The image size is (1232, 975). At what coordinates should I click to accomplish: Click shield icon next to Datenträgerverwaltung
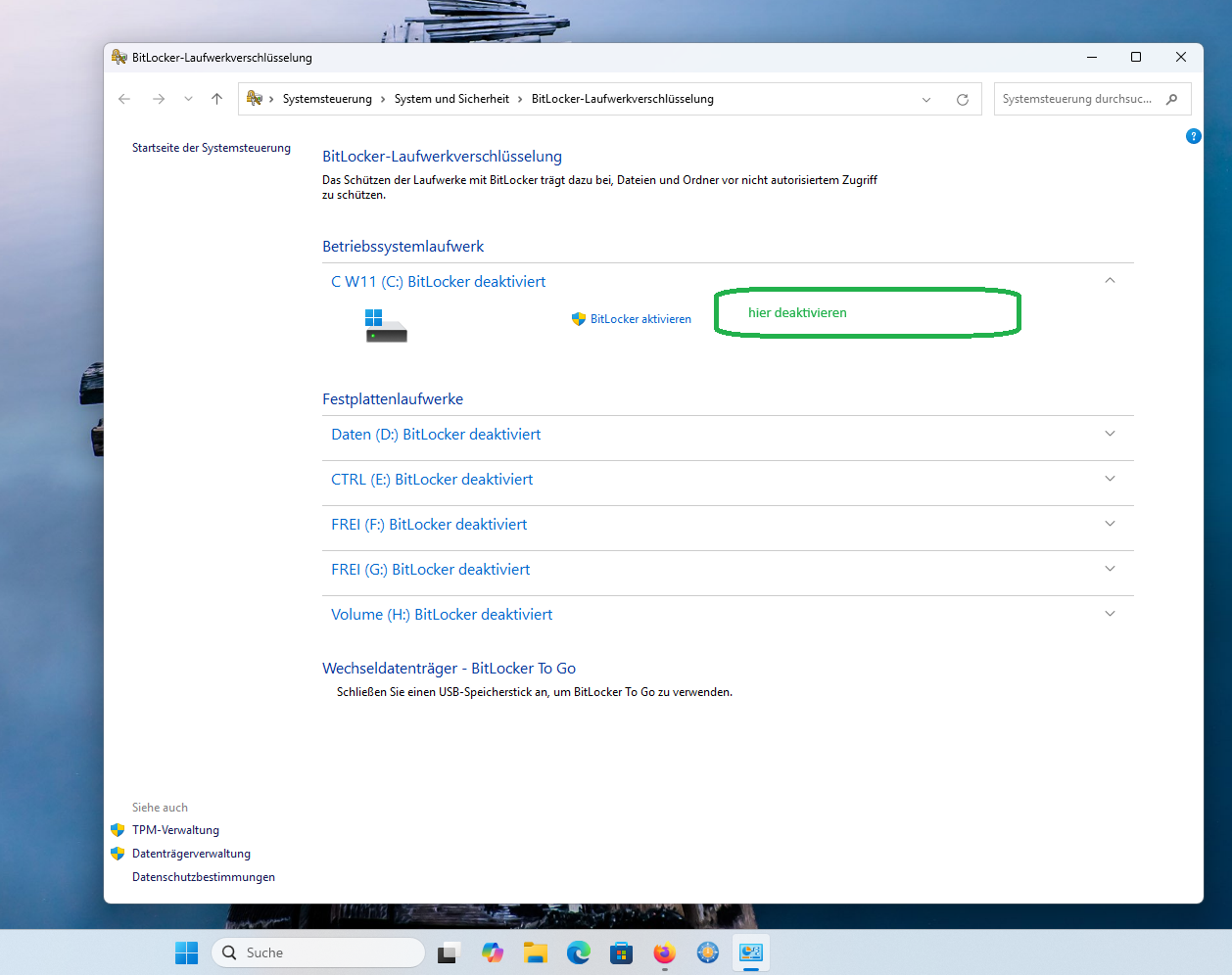click(118, 854)
